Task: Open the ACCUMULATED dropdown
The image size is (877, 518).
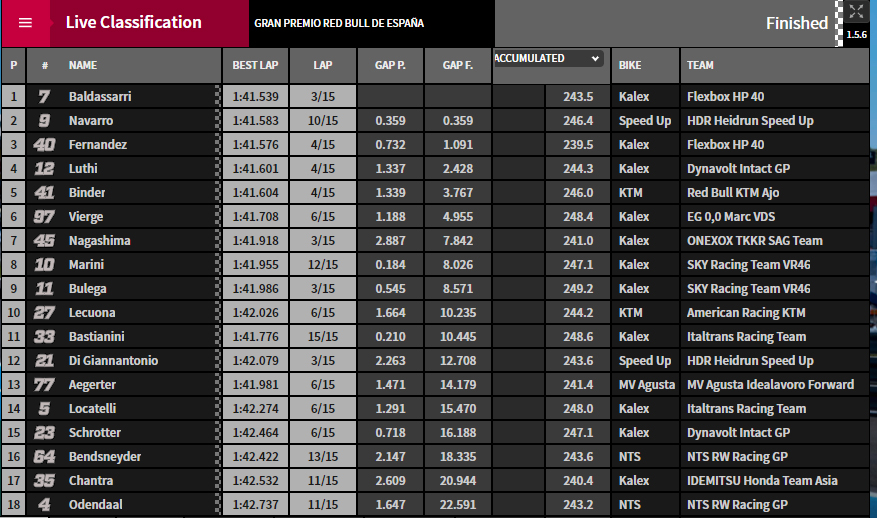Action: (x=548, y=59)
